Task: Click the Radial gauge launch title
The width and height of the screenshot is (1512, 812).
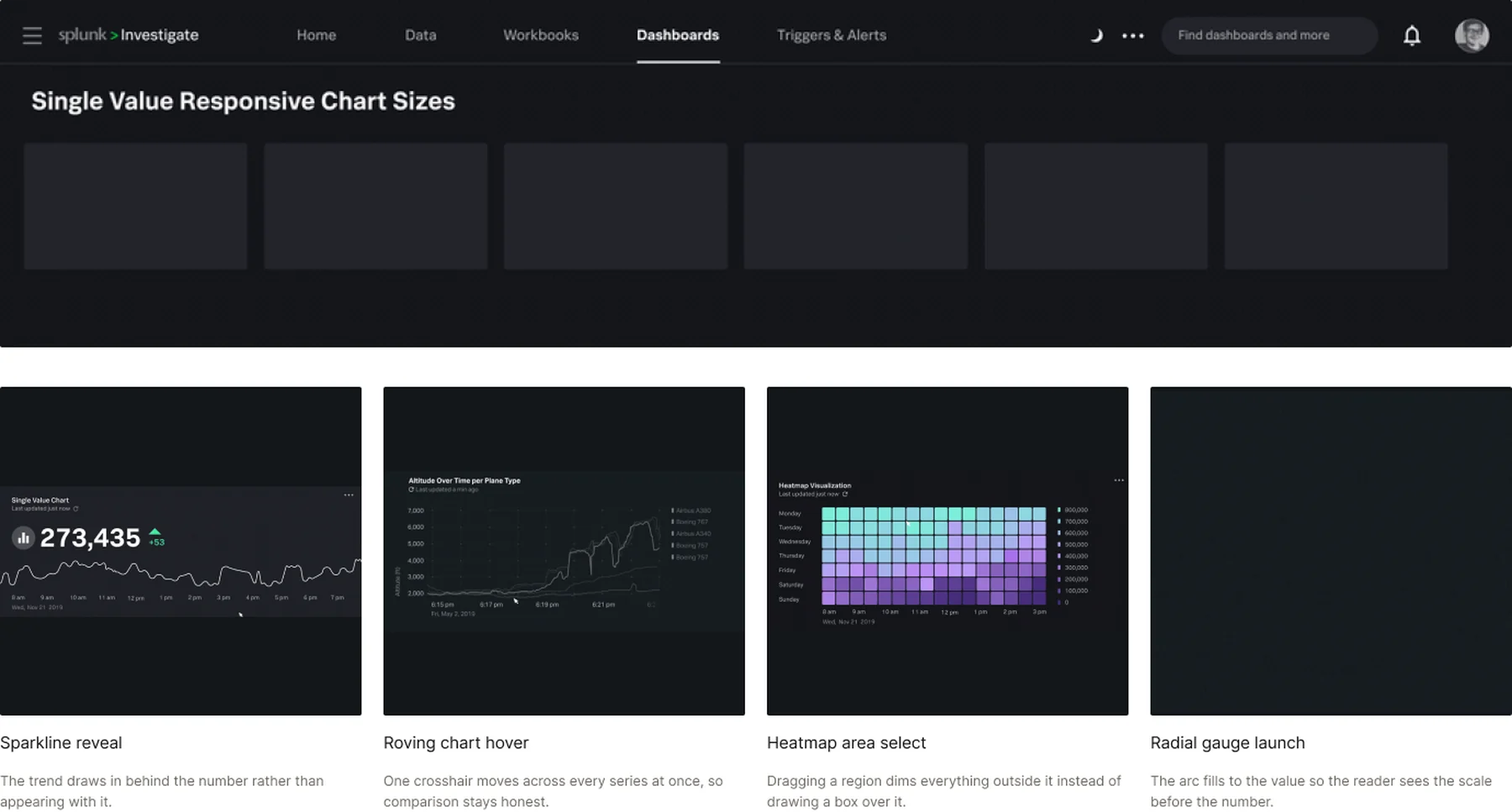Action: click(x=1228, y=743)
